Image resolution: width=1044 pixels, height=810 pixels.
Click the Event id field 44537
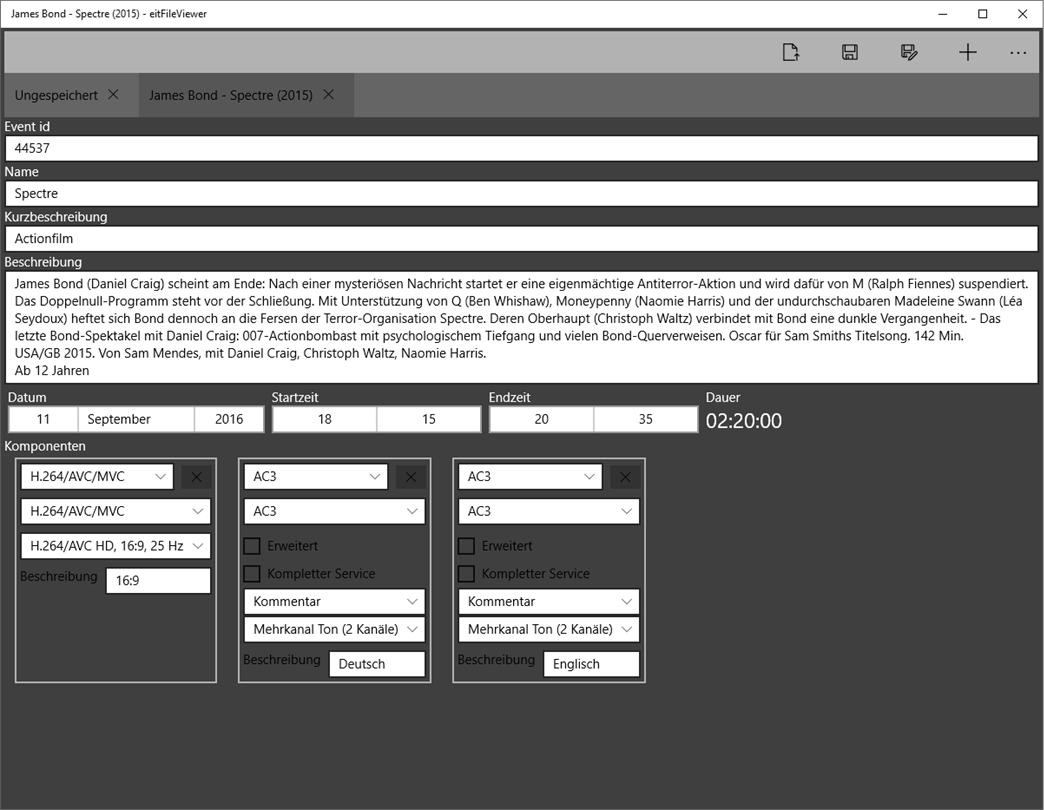tap(521, 148)
